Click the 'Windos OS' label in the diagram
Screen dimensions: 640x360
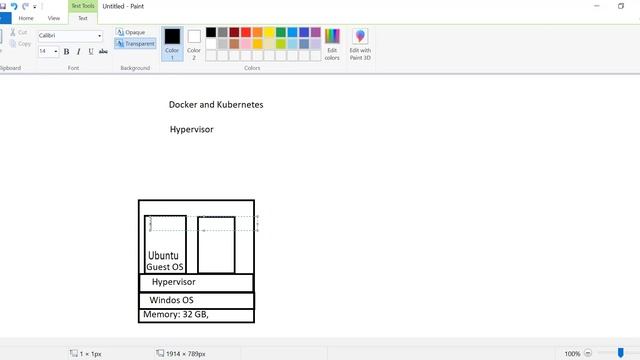pos(171,300)
